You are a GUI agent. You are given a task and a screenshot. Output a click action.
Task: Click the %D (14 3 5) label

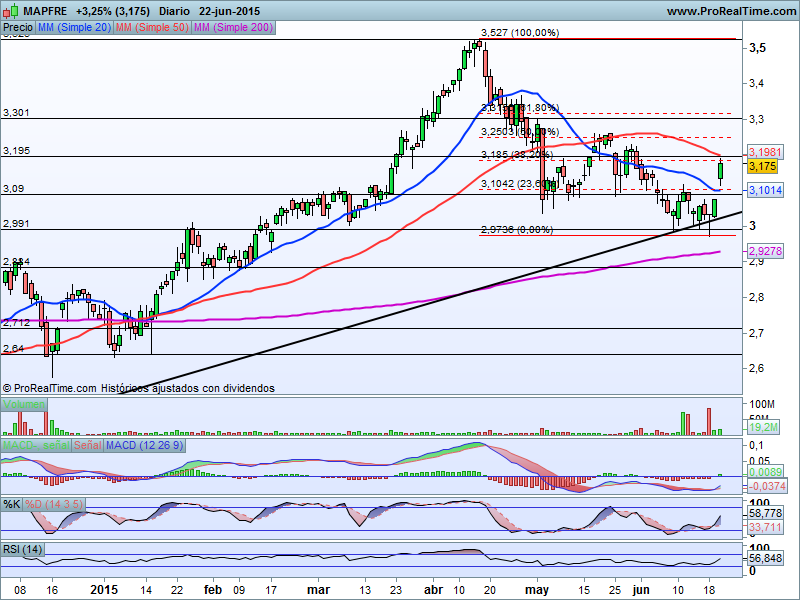tap(54, 505)
